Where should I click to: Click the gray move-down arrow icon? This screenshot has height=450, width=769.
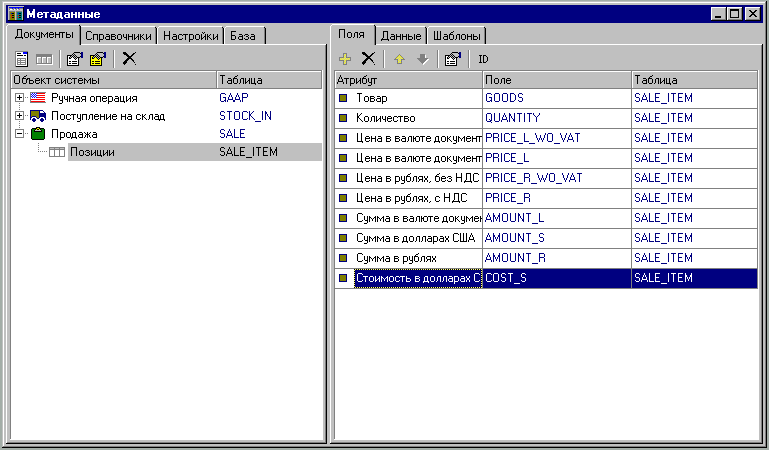click(x=422, y=59)
